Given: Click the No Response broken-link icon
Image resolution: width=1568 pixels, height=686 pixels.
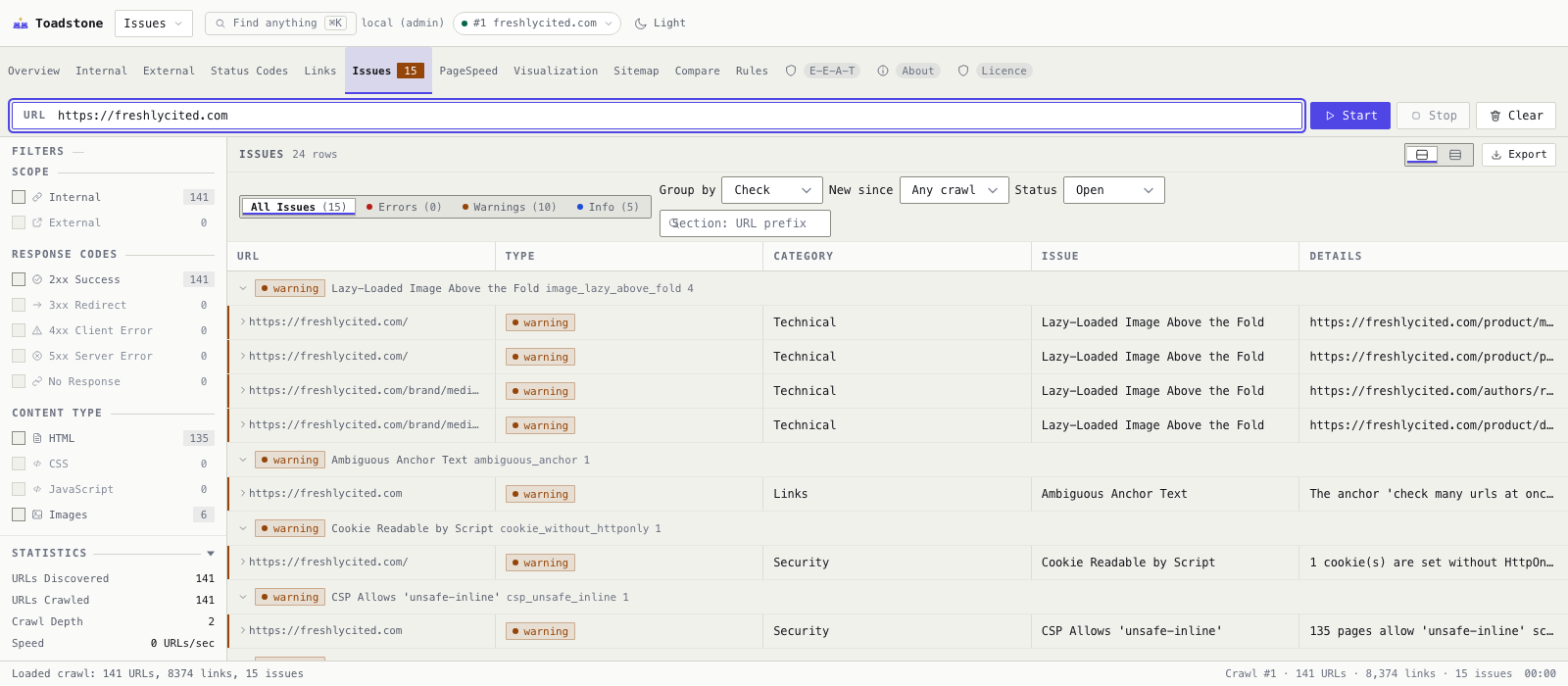Looking at the screenshot, I should (x=37, y=381).
